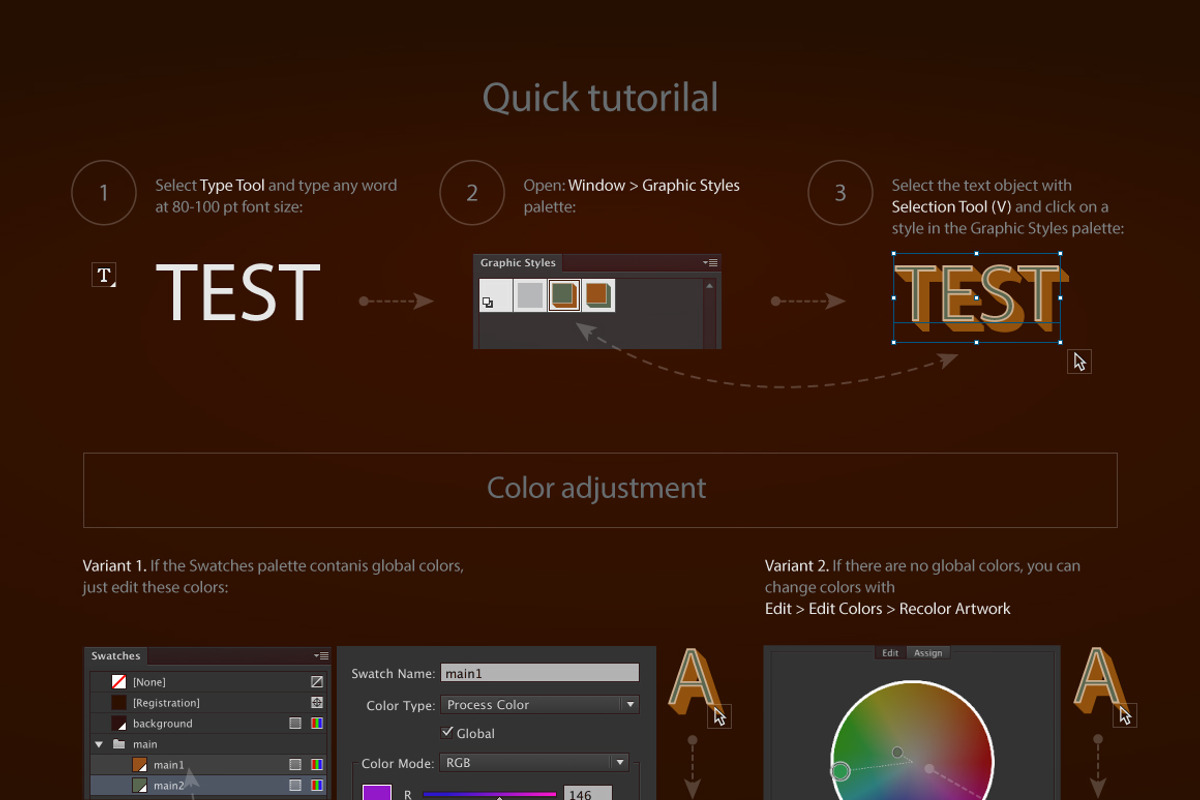Image resolution: width=1200 pixels, height=800 pixels.
Task: Select the Type Tool icon
Action: coord(104,275)
